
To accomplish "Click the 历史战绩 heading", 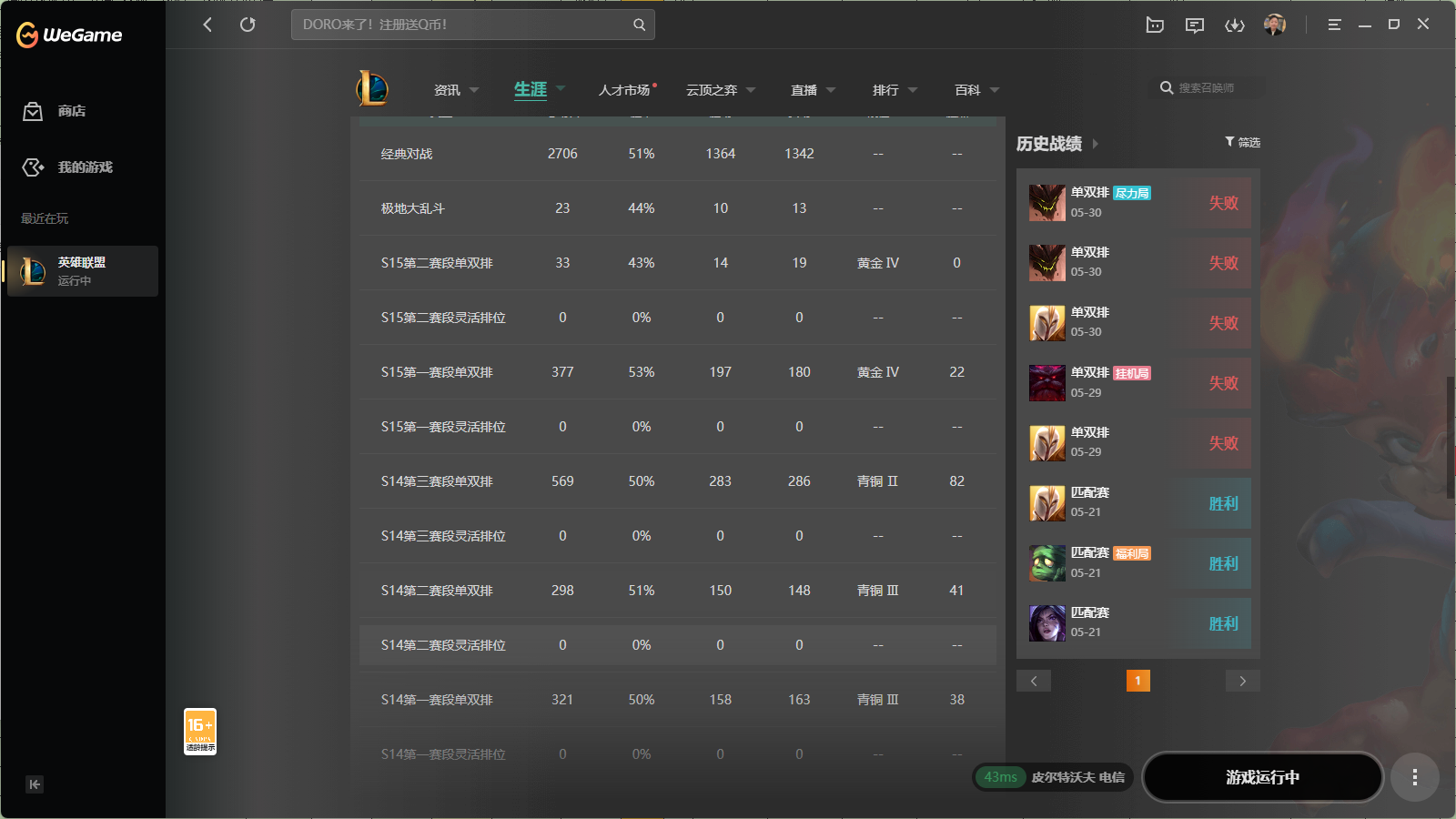I will [1049, 144].
